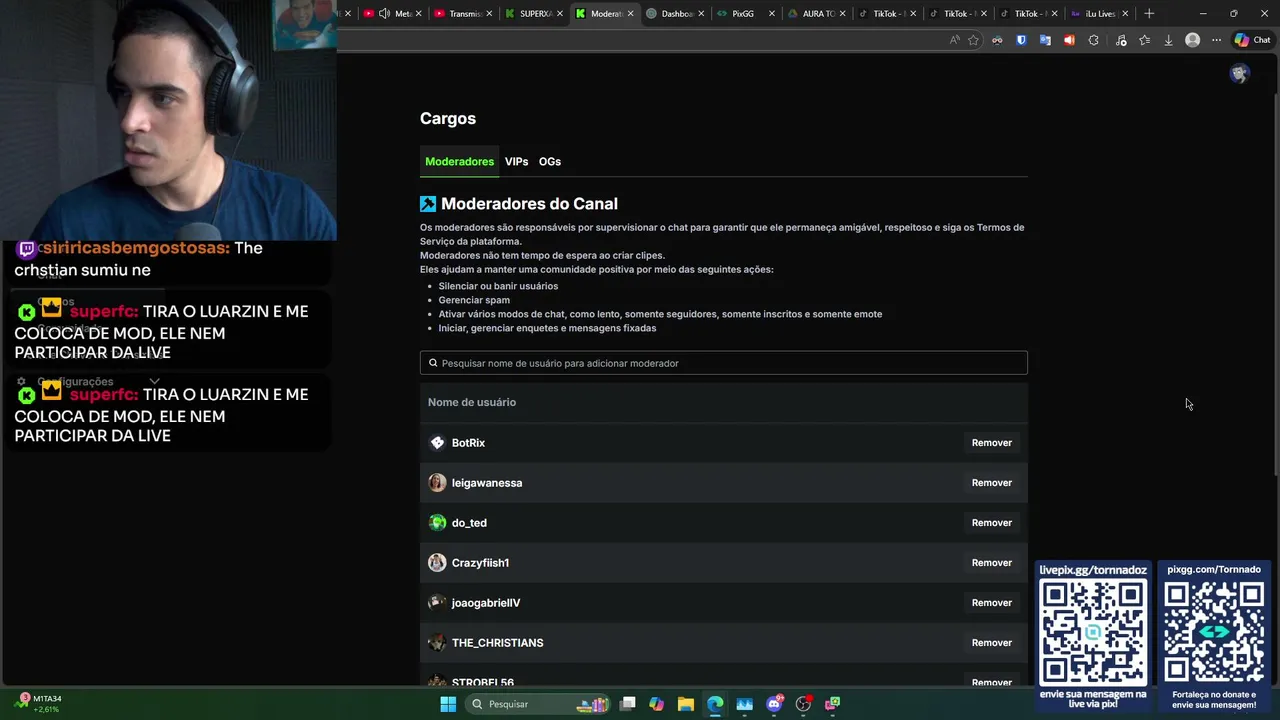The image size is (1280, 720).
Task: Open Task View on taskbar
Action: tap(627, 704)
